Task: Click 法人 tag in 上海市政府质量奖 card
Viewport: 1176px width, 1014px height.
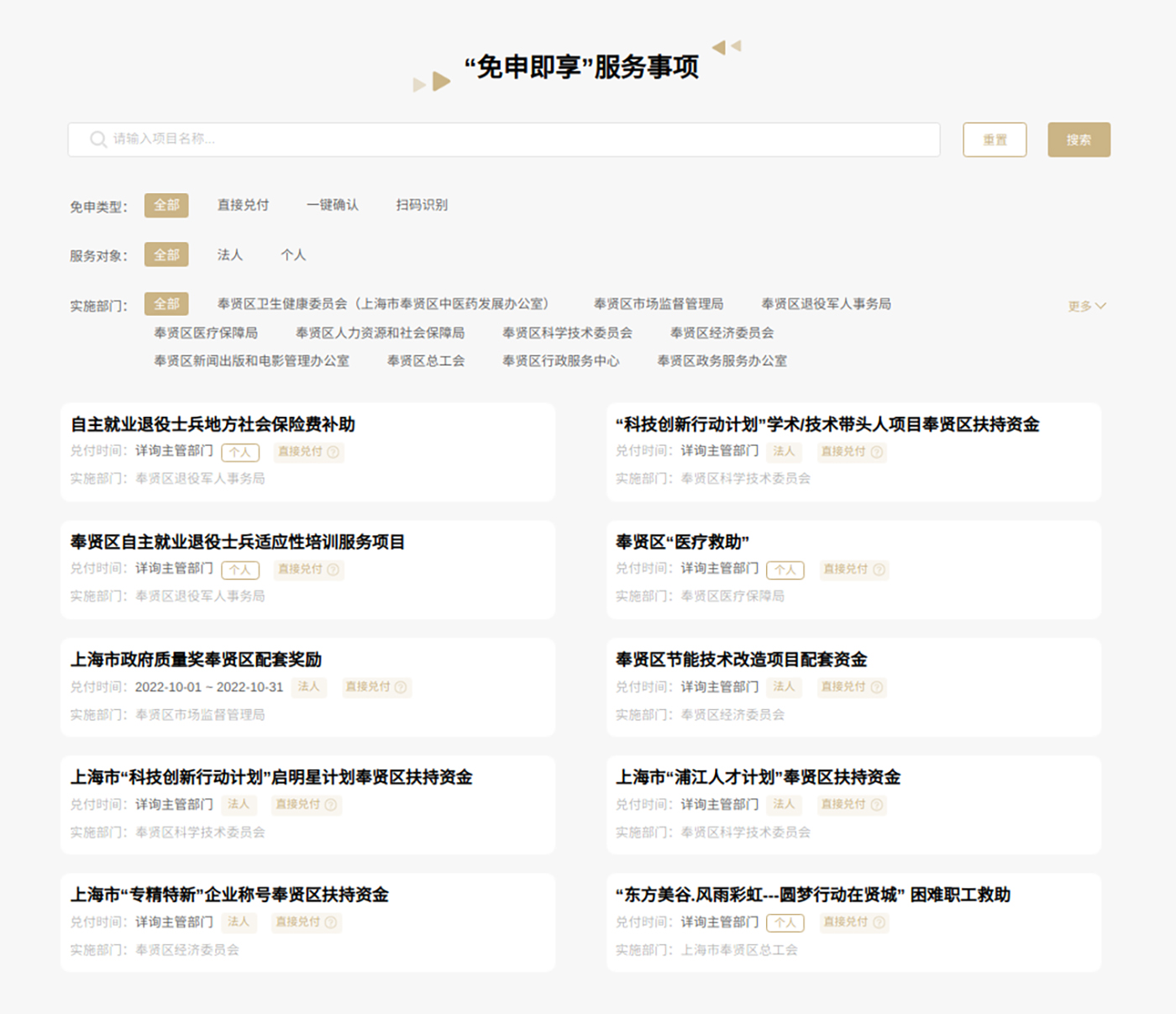Action: 309,686
